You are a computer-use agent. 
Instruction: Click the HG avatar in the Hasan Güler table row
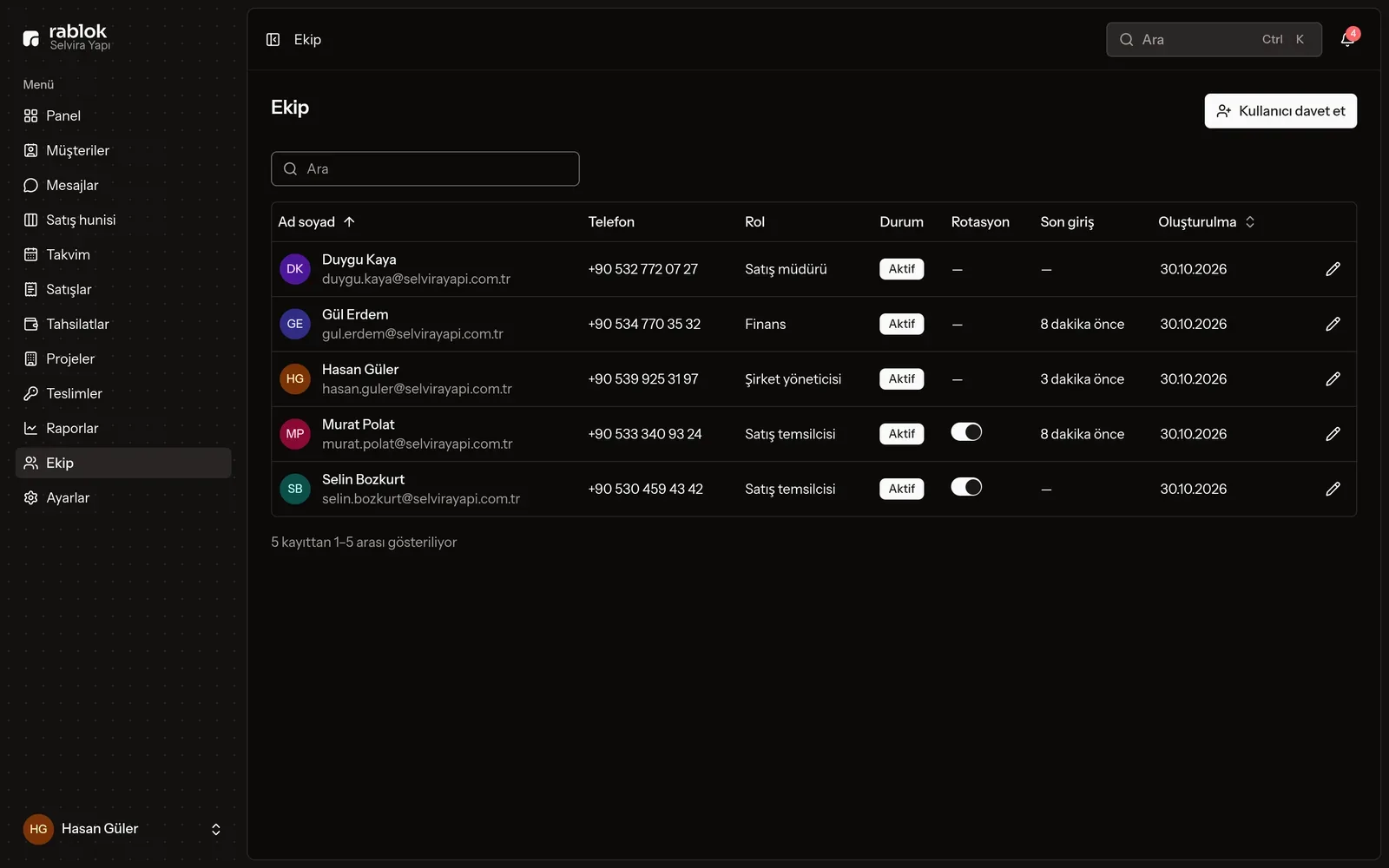click(295, 378)
